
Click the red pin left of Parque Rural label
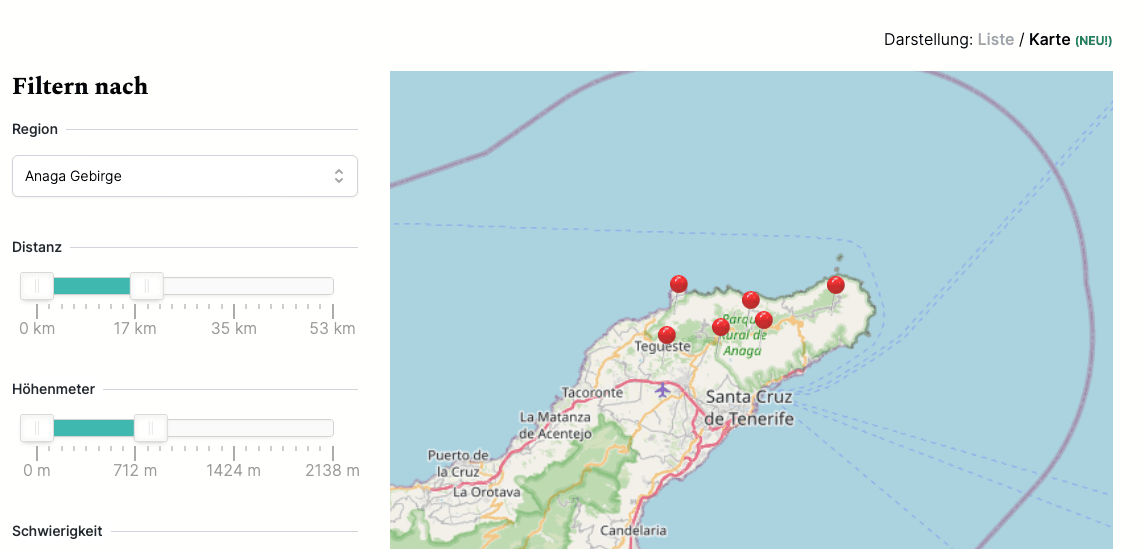point(720,327)
